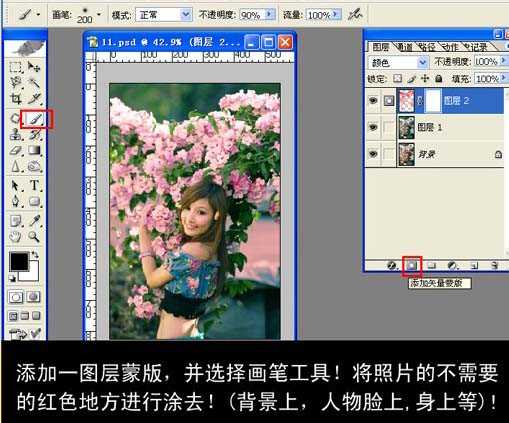The height and width of the screenshot is (423, 509).
Task: Switch to Standard editing mode
Action: 16,296
